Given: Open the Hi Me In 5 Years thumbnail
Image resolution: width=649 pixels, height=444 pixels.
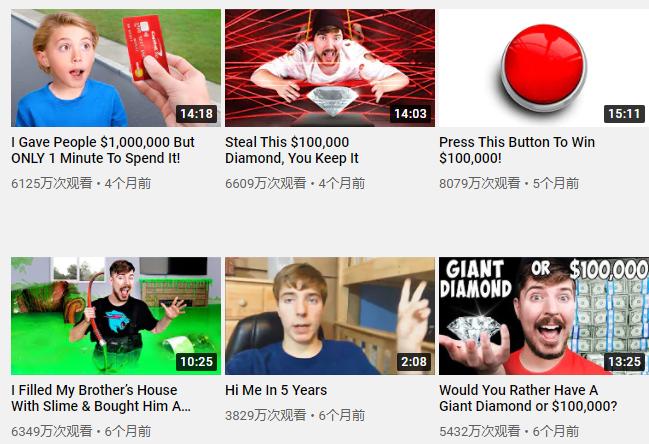Looking at the screenshot, I should click(330, 316).
